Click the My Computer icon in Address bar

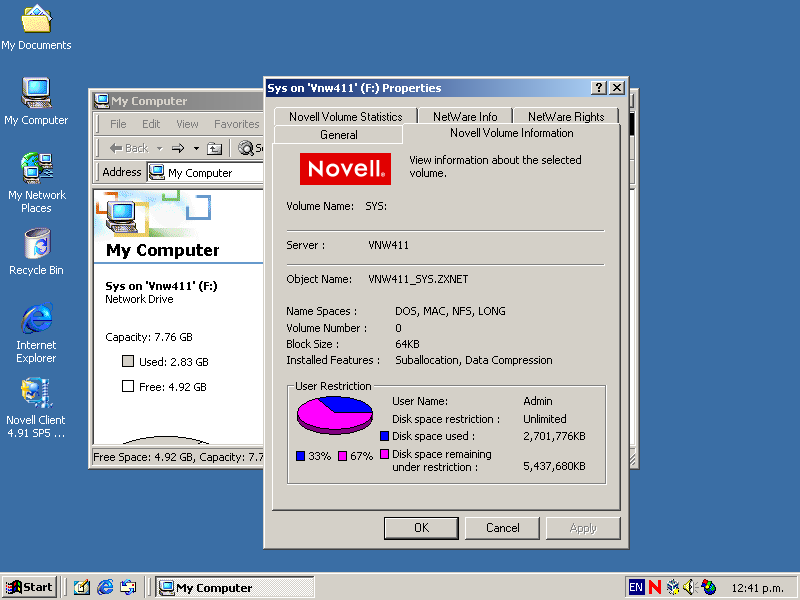(156, 172)
